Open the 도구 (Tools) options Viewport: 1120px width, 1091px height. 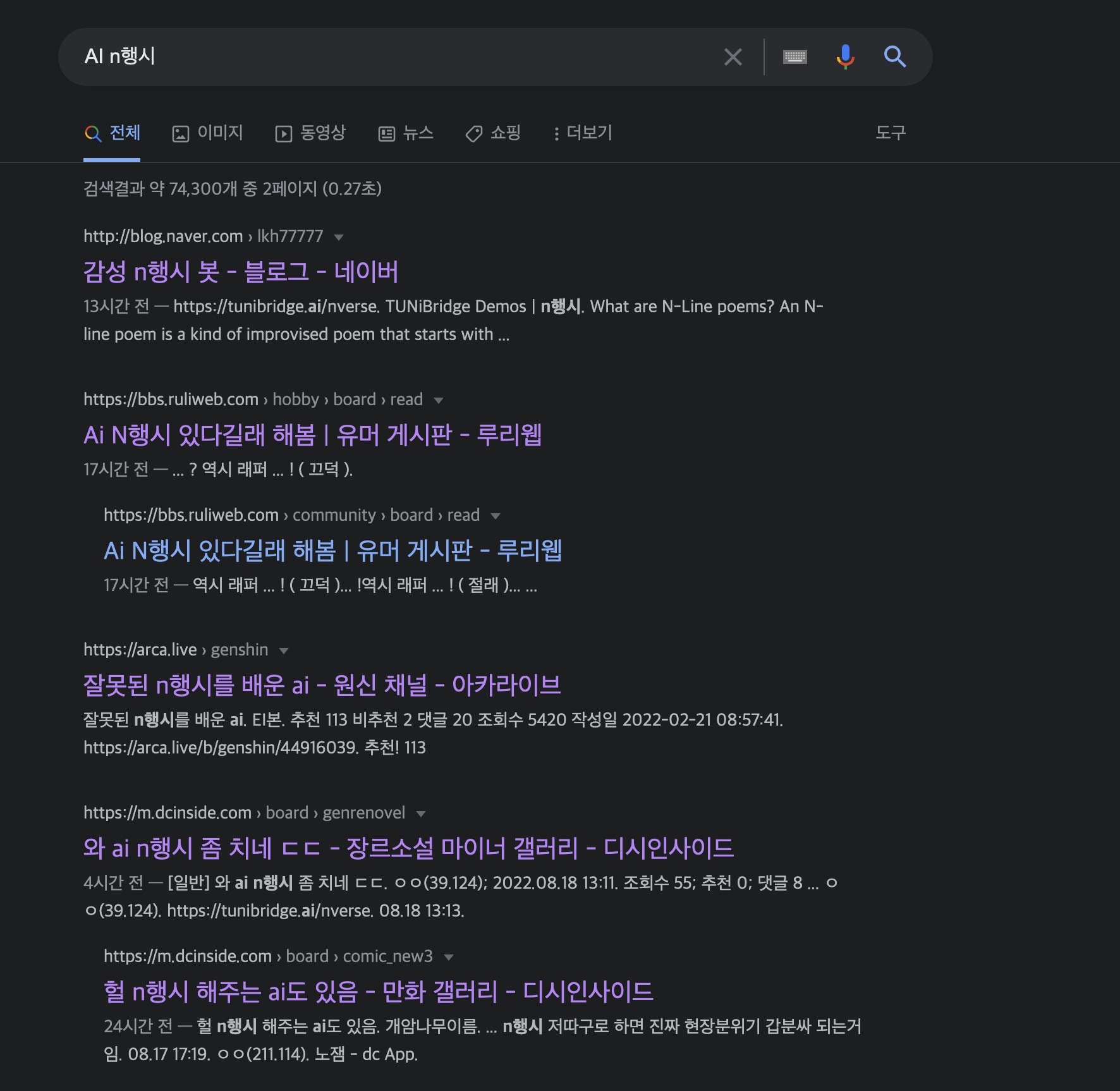891,133
